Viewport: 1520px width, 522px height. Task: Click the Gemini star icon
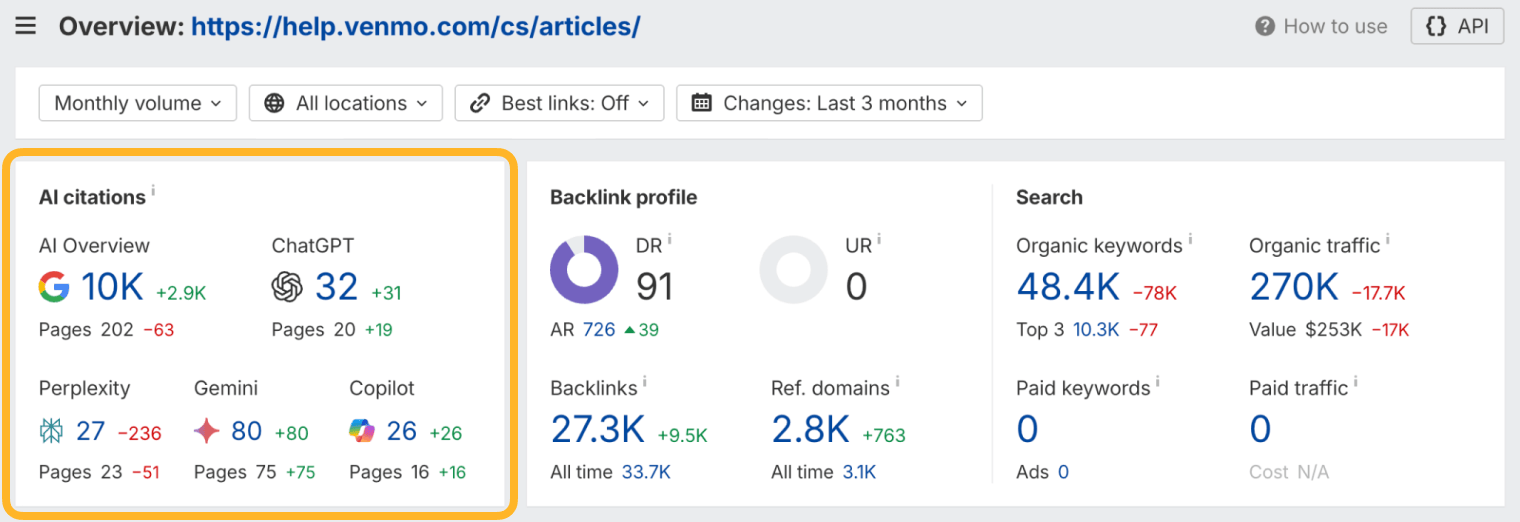click(x=207, y=431)
